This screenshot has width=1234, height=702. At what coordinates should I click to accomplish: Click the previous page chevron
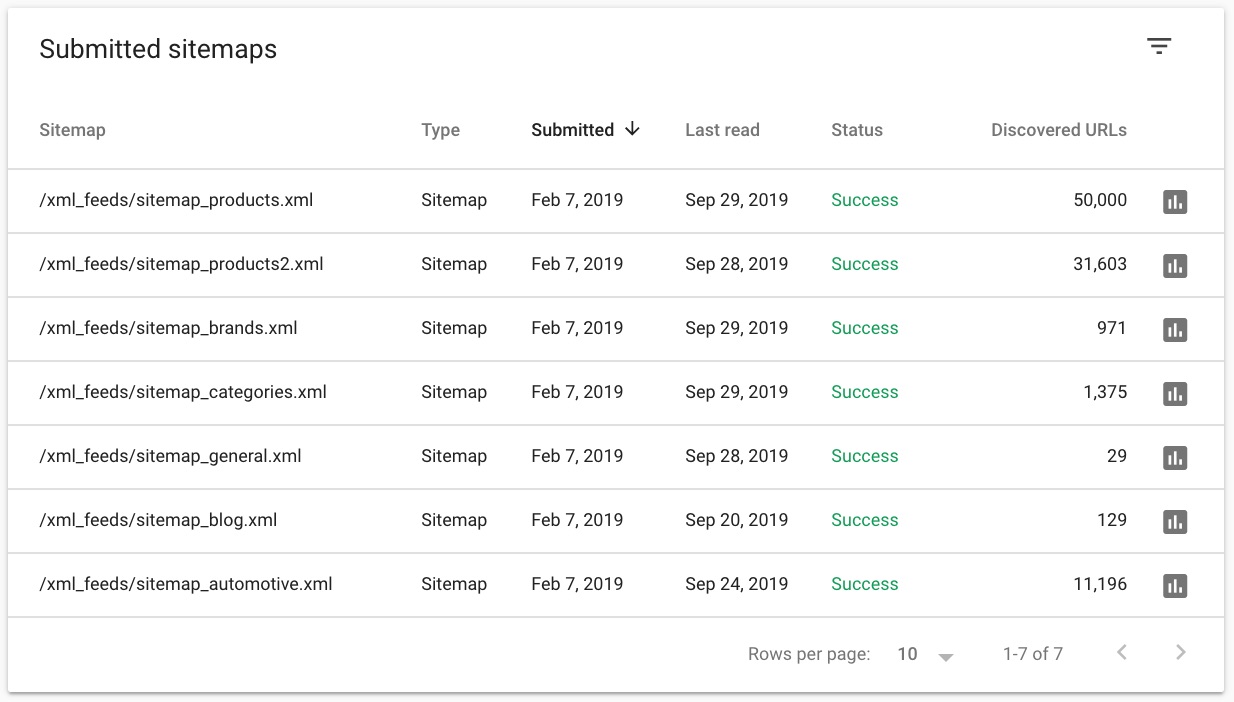click(x=1121, y=652)
